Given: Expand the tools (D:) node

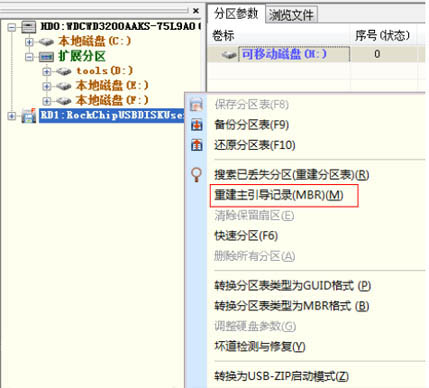Looking at the screenshot, I should pos(46,71).
